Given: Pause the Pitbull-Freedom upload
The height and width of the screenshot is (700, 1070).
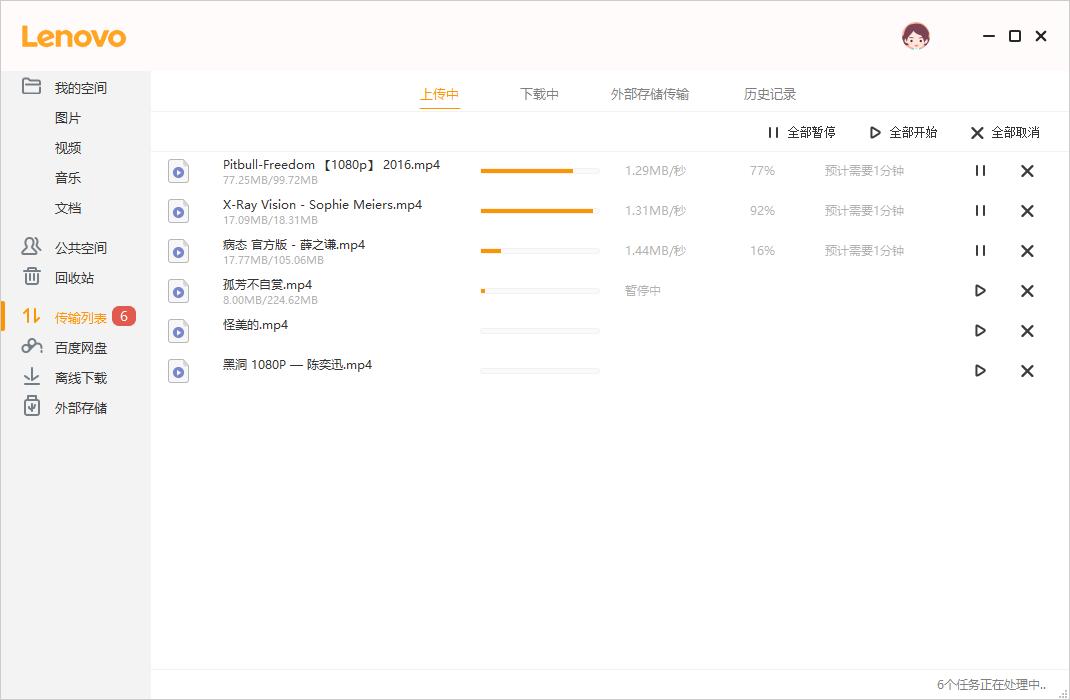Looking at the screenshot, I should pos(979,171).
